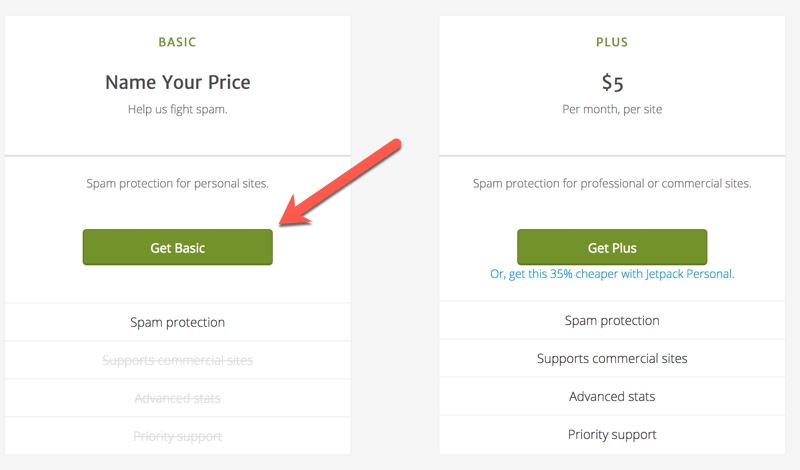Open the Jetpack Personal cheaper offer link
The width and height of the screenshot is (800, 470).
[611, 273]
